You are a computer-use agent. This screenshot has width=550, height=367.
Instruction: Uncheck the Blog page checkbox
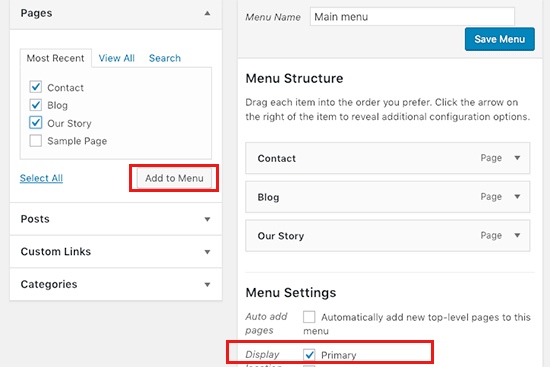point(36,105)
